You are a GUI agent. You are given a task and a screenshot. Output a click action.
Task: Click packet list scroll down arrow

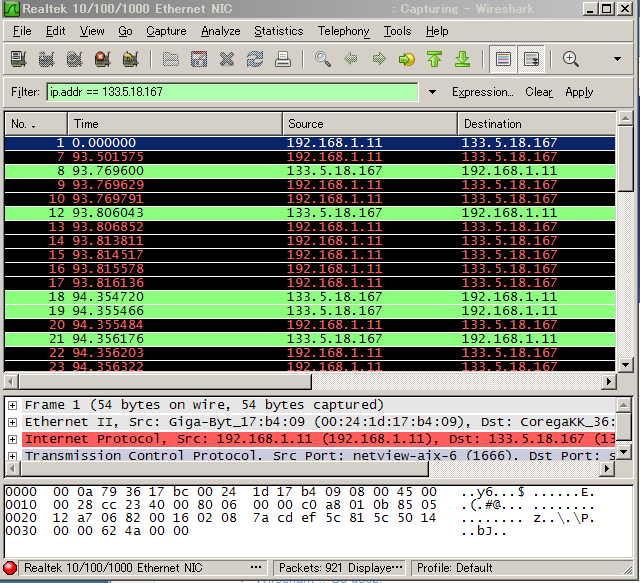click(625, 365)
